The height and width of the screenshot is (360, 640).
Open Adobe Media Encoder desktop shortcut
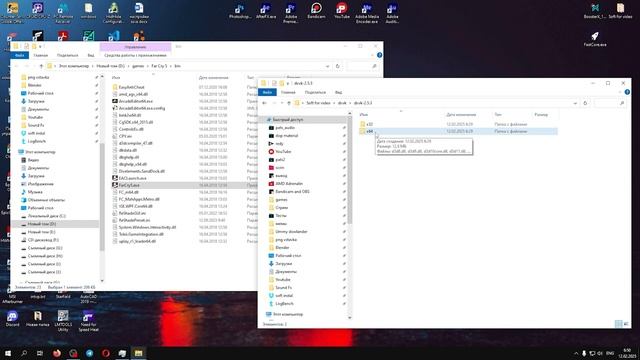367,13
